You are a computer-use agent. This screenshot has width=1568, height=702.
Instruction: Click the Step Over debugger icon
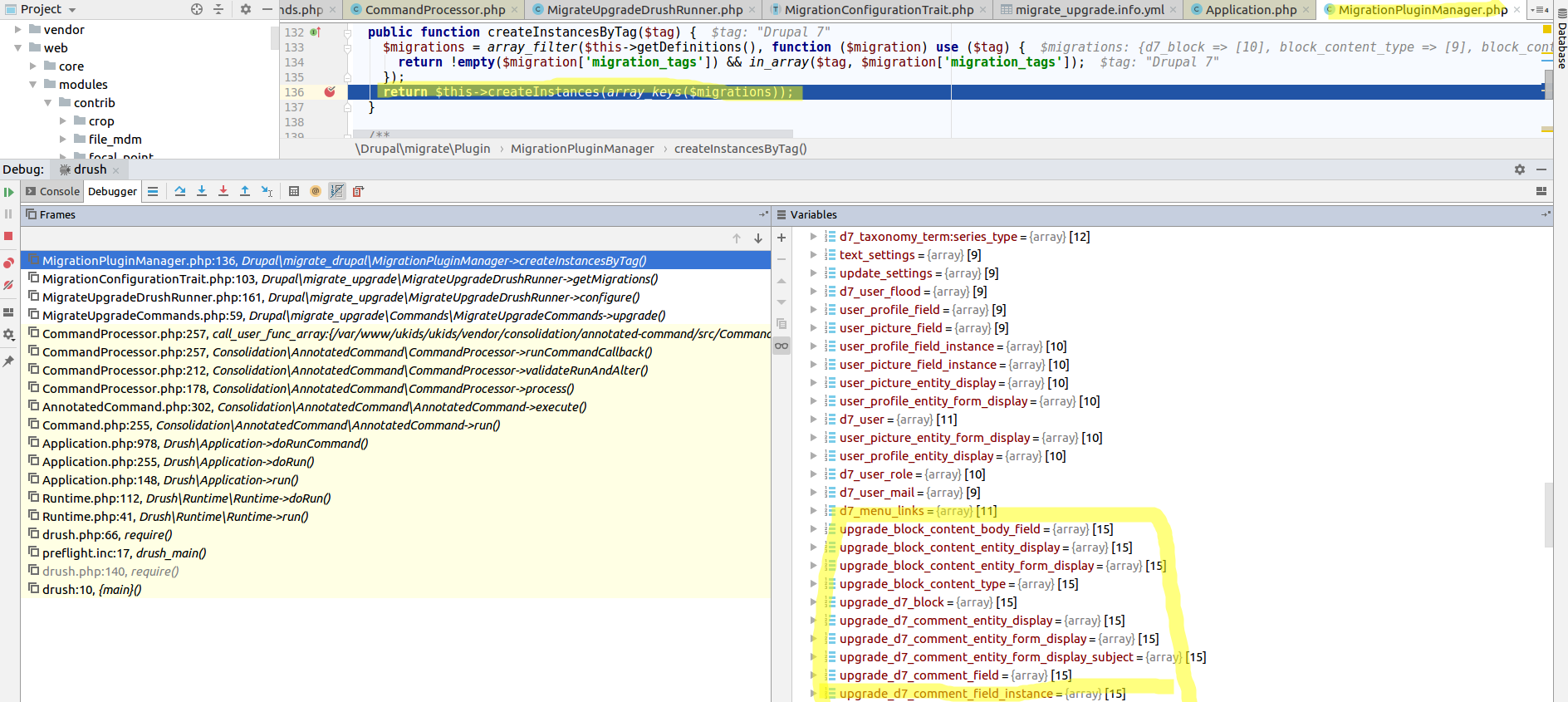pos(180,191)
